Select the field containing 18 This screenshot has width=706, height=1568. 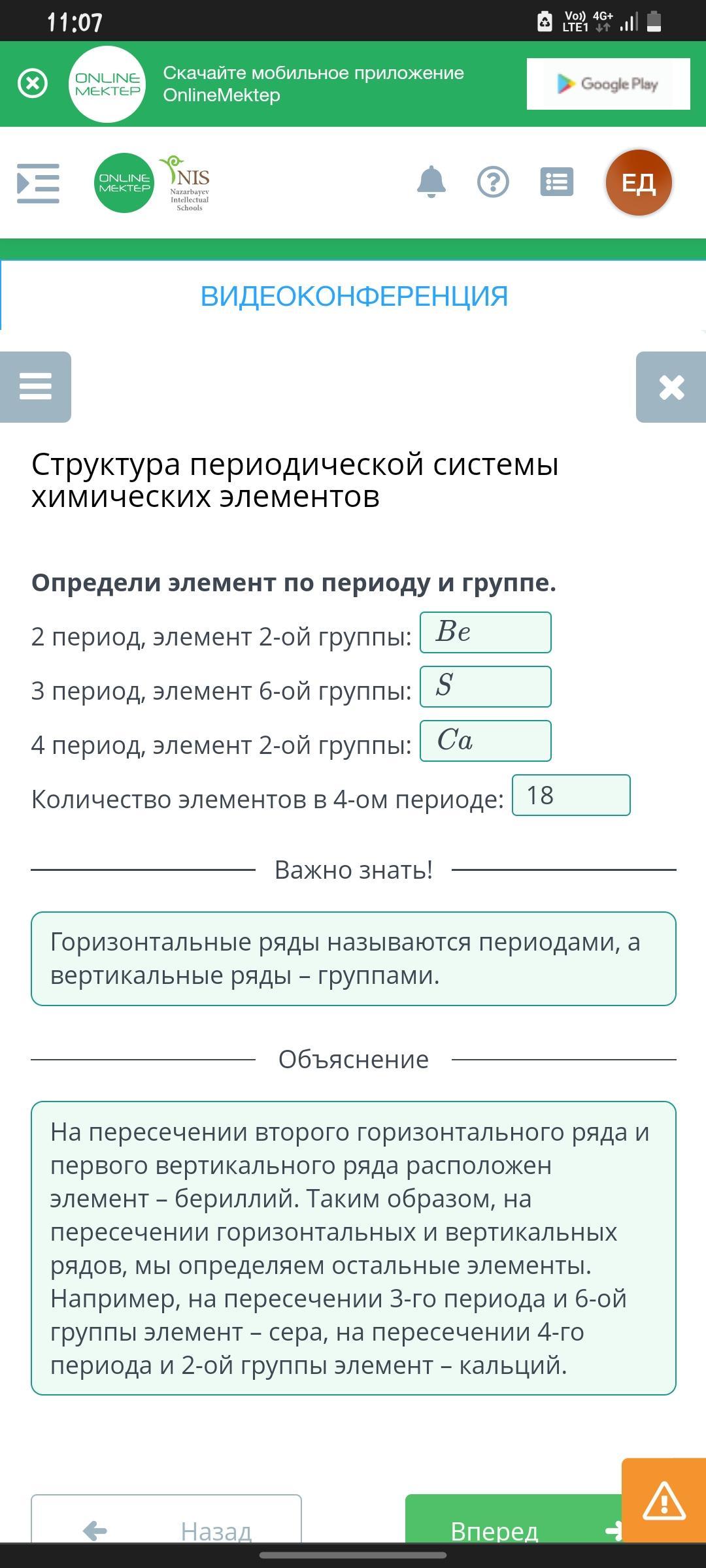[x=571, y=795]
